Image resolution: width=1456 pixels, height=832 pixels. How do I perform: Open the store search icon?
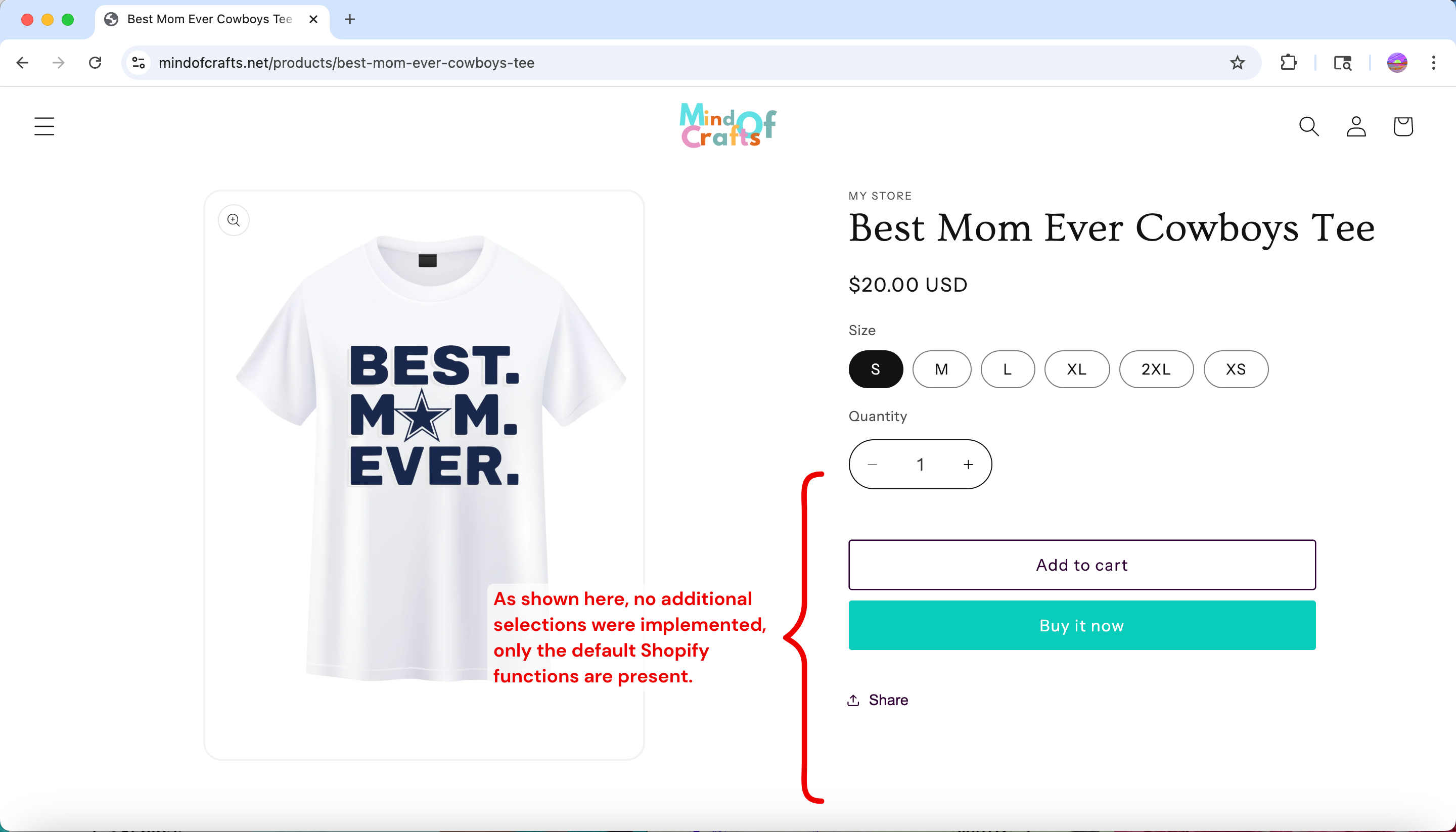tap(1308, 126)
